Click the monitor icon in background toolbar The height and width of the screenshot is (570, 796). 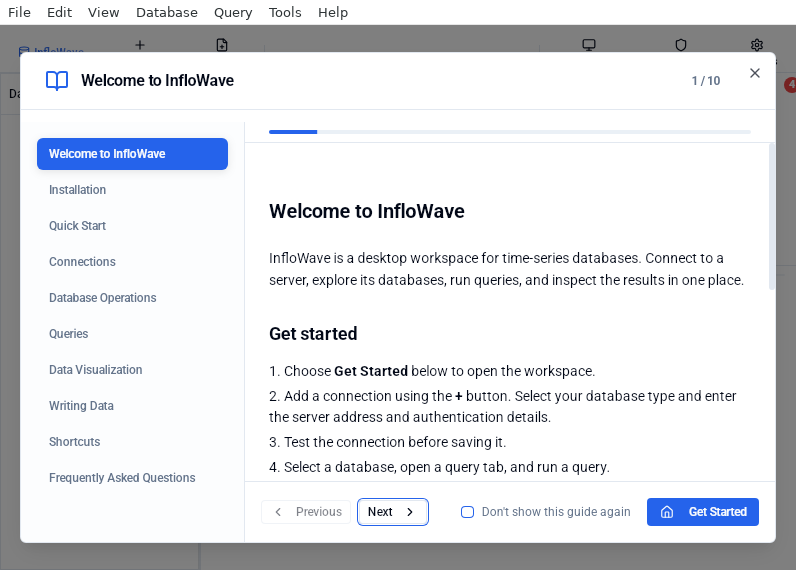tap(589, 45)
